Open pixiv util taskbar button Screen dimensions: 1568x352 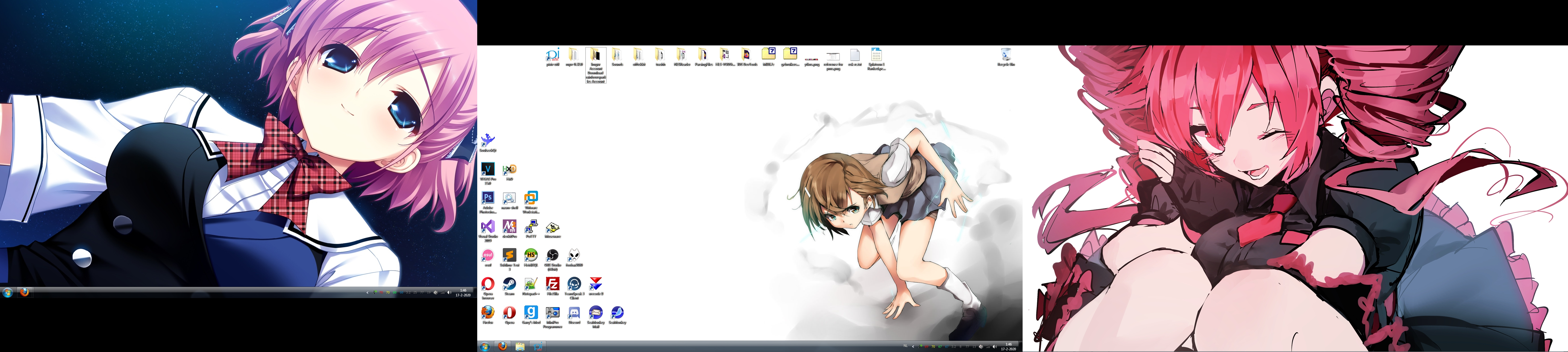[x=537, y=346]
